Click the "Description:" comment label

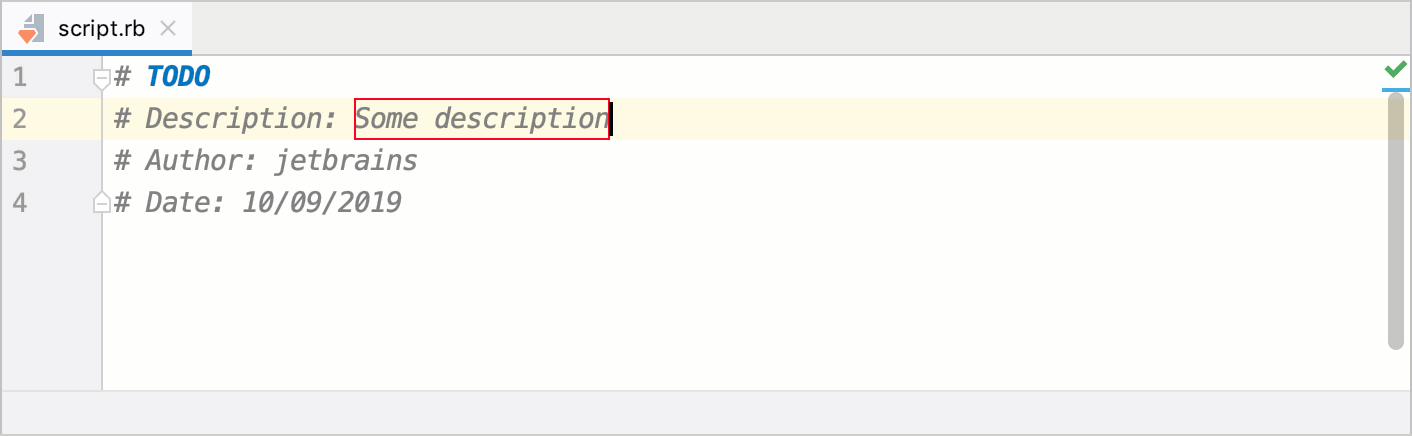tap(241, 119)
